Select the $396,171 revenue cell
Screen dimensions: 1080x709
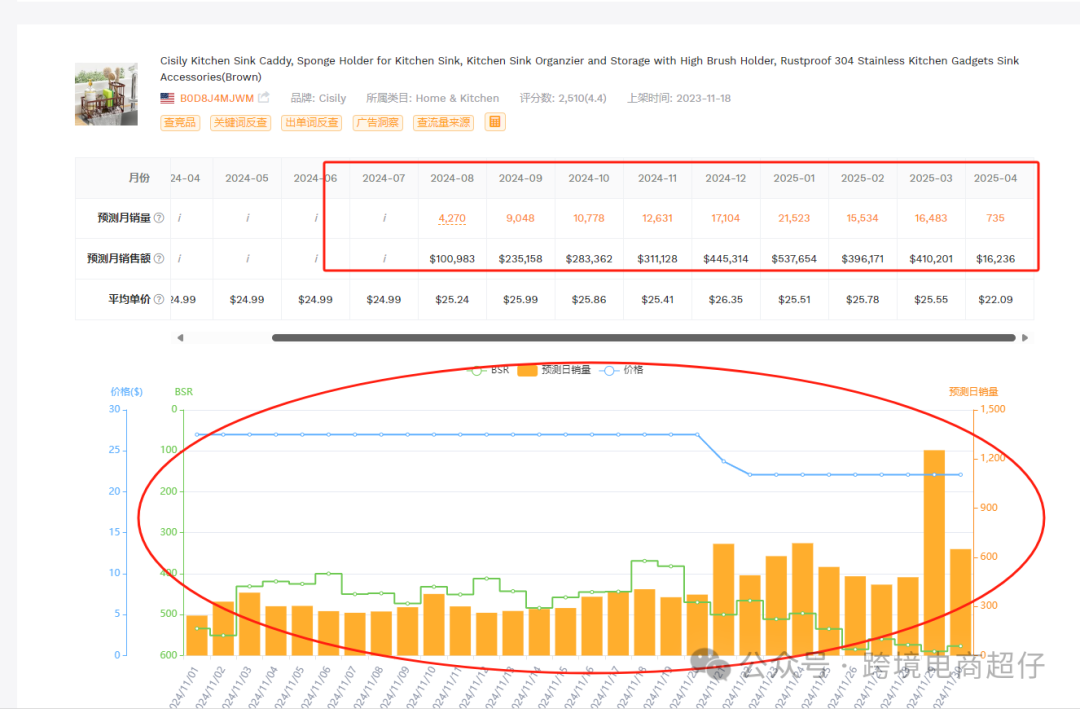coord(862,259)
